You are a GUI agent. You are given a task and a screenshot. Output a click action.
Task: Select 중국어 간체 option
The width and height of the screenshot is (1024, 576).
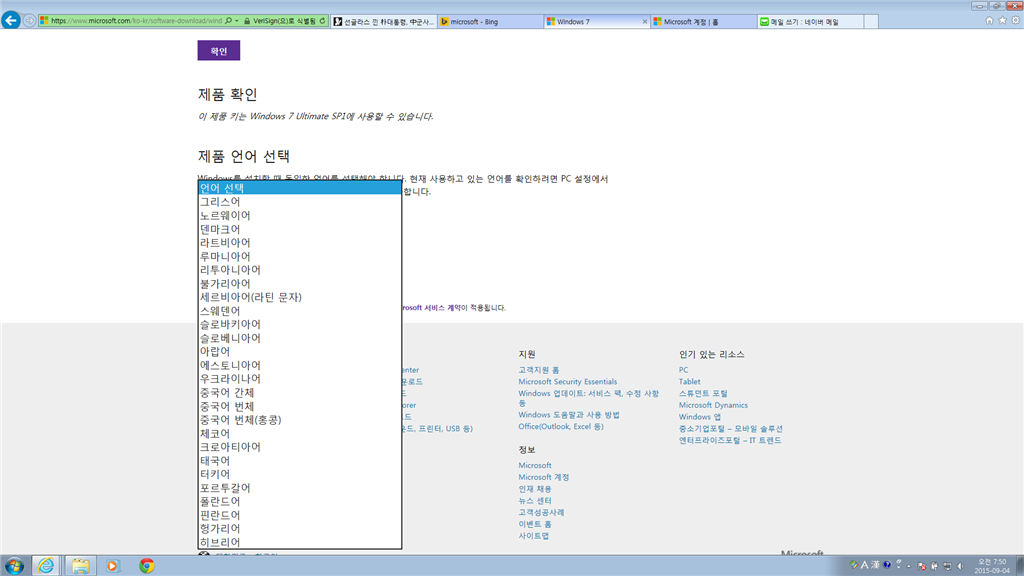tap(300, 392)
